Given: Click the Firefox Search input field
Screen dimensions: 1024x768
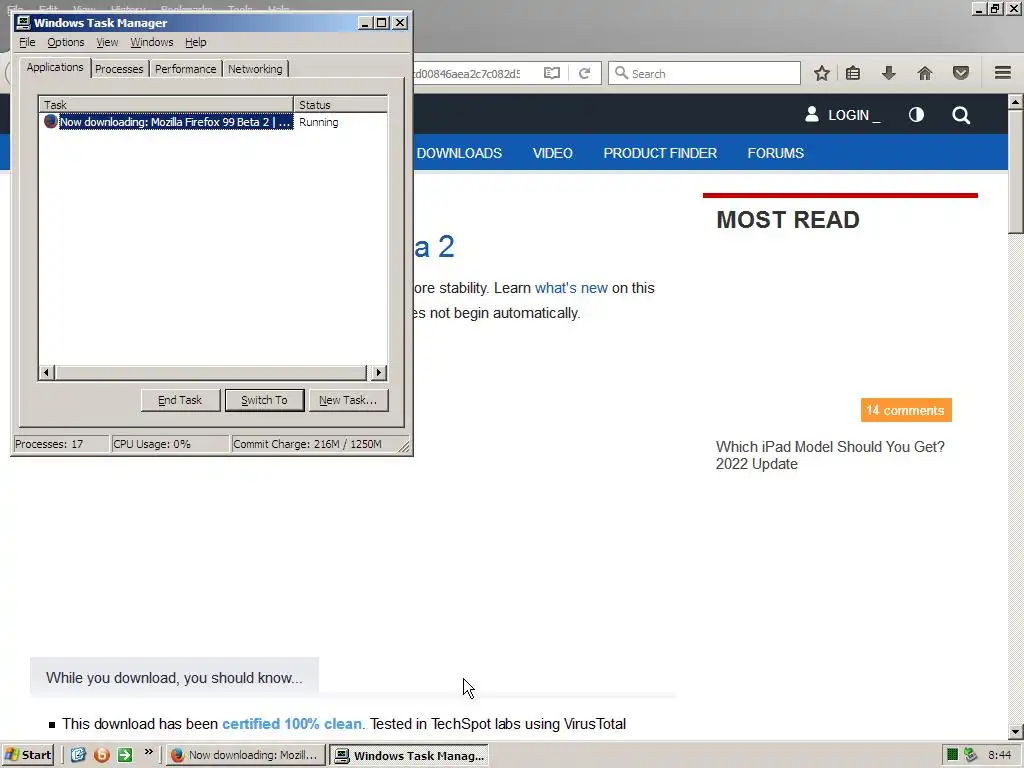Looking at the screenshot, I should [x=705, y=73].
